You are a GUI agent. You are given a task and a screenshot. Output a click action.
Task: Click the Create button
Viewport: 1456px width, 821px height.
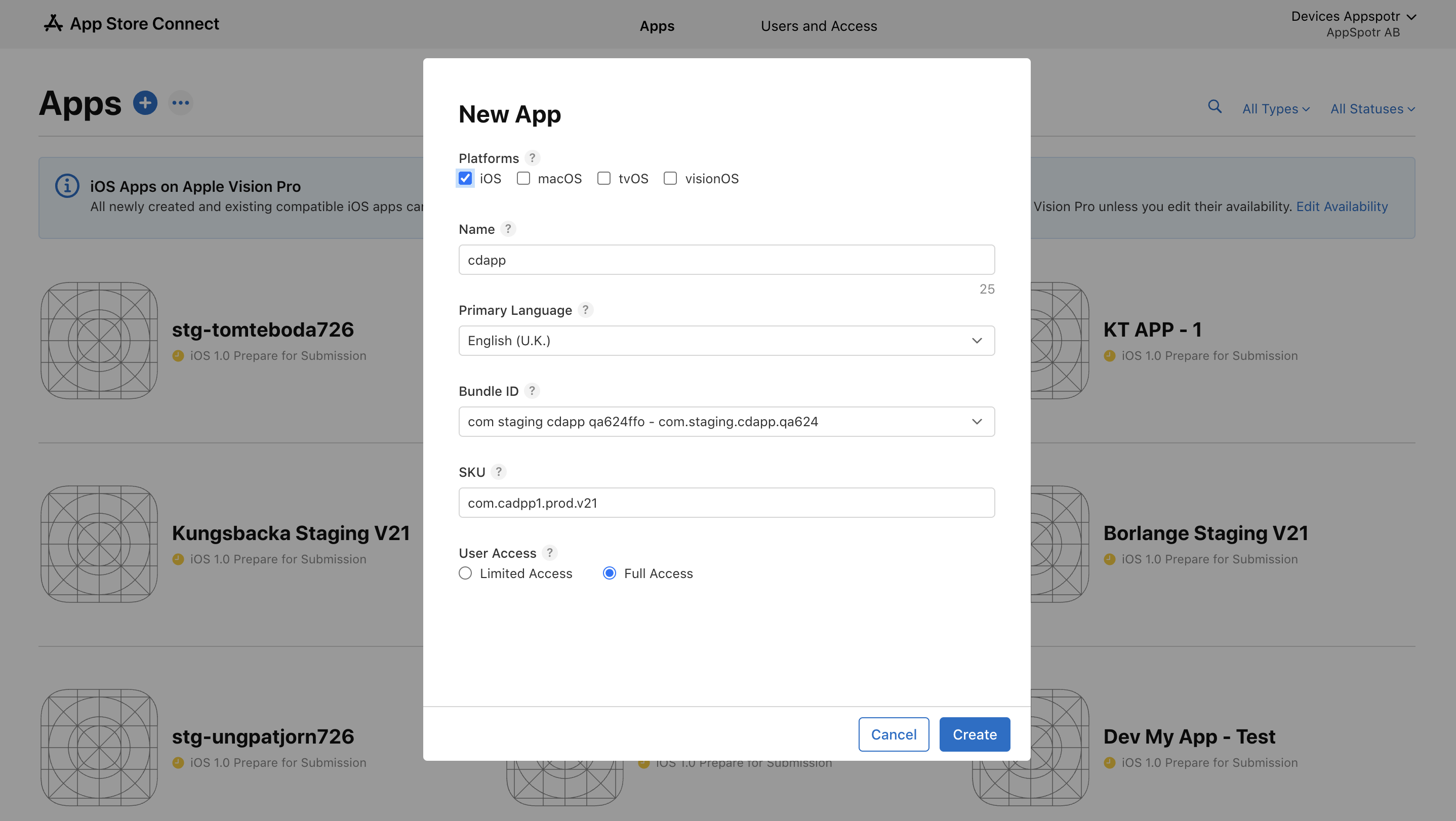pos(975,734)
